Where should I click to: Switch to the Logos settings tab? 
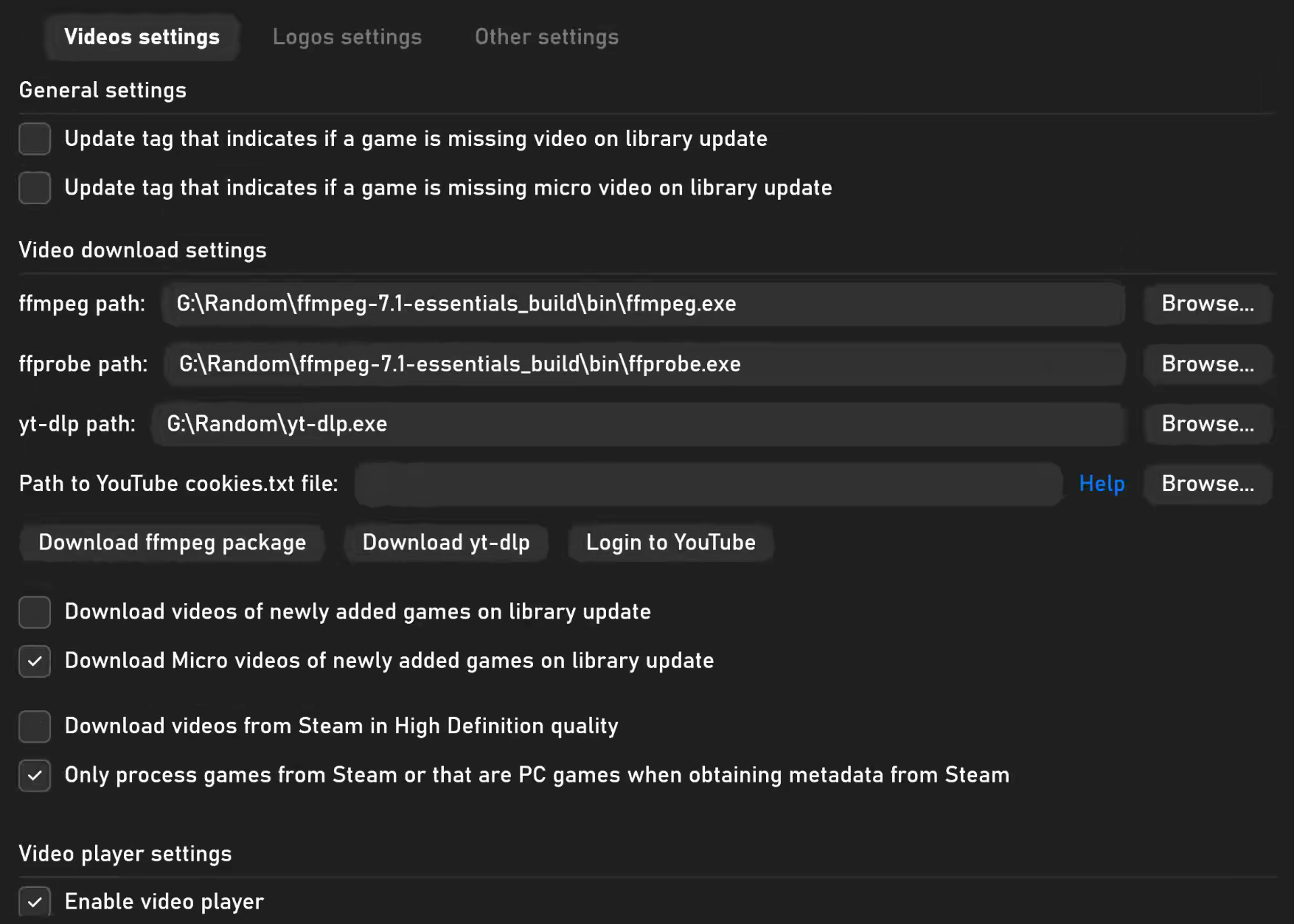coord(347,37)
